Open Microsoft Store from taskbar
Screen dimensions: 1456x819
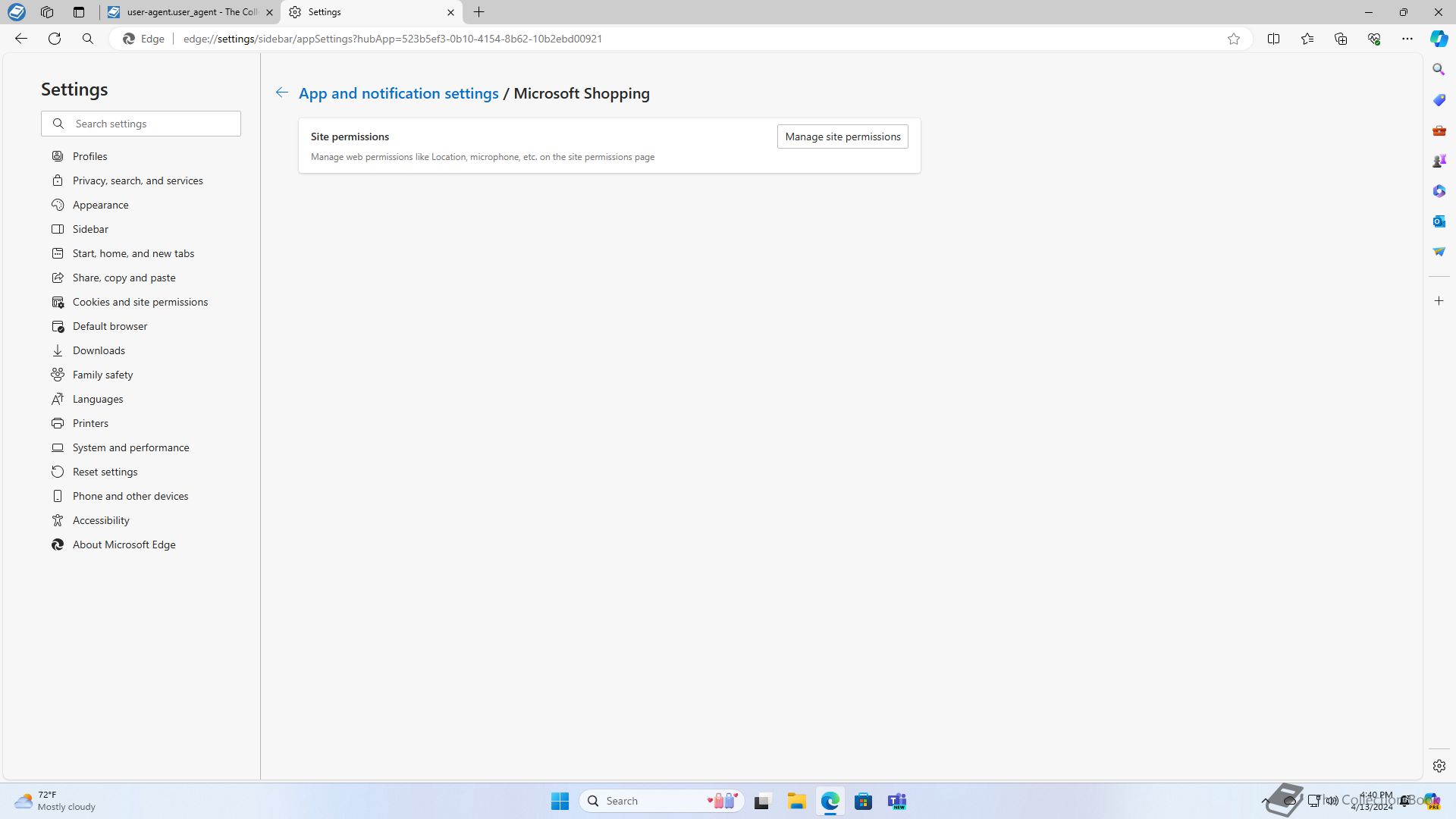863,801
